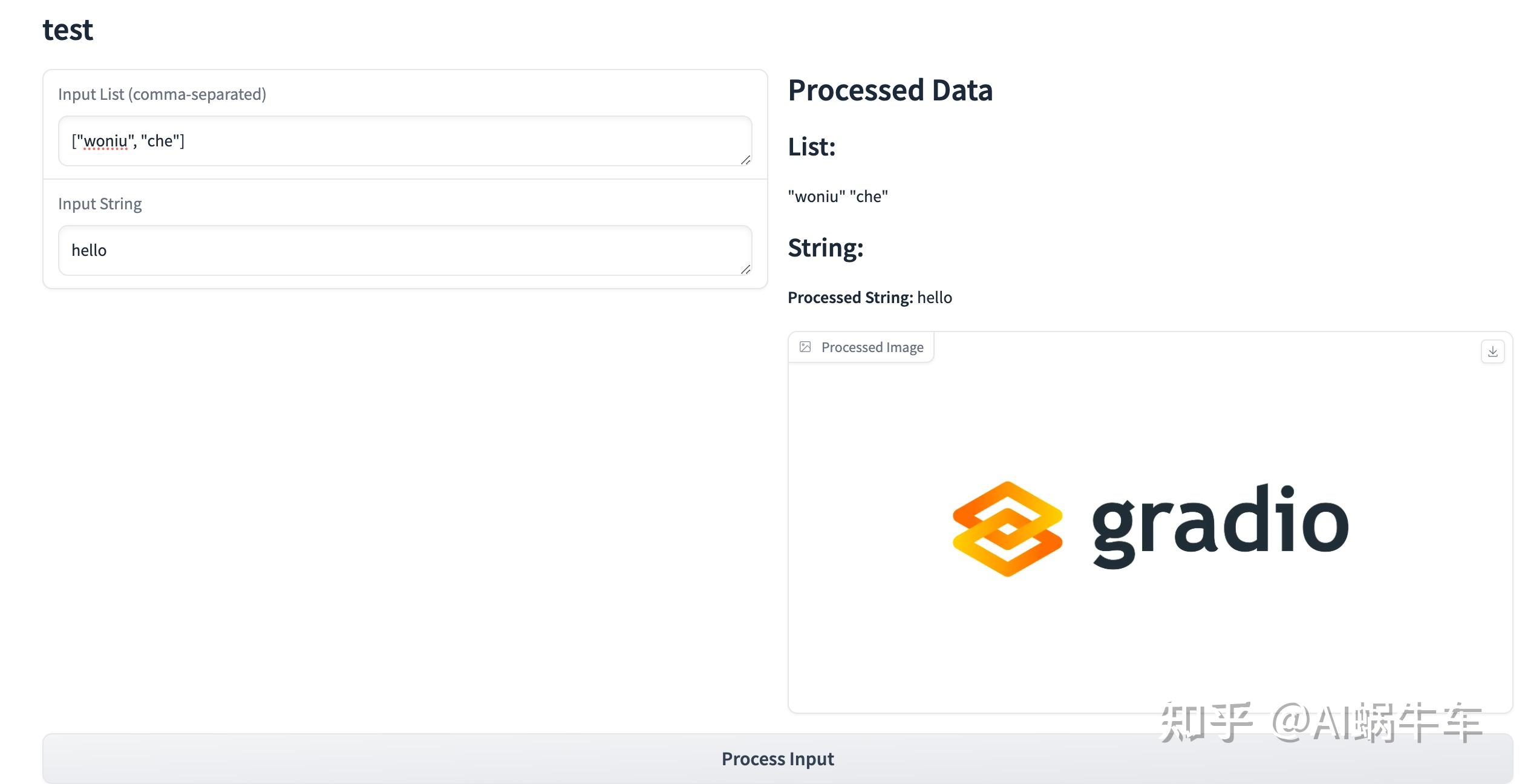Image resolution: width=1522 pixels, height=784 pixels.
Task: Grab the Input String textbox resize handle
Action: coord(745,269)
